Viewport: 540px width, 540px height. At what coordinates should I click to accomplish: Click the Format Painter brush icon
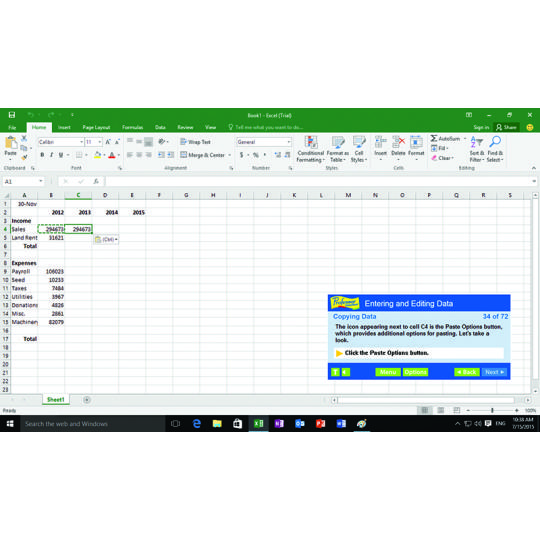(24, 157)
